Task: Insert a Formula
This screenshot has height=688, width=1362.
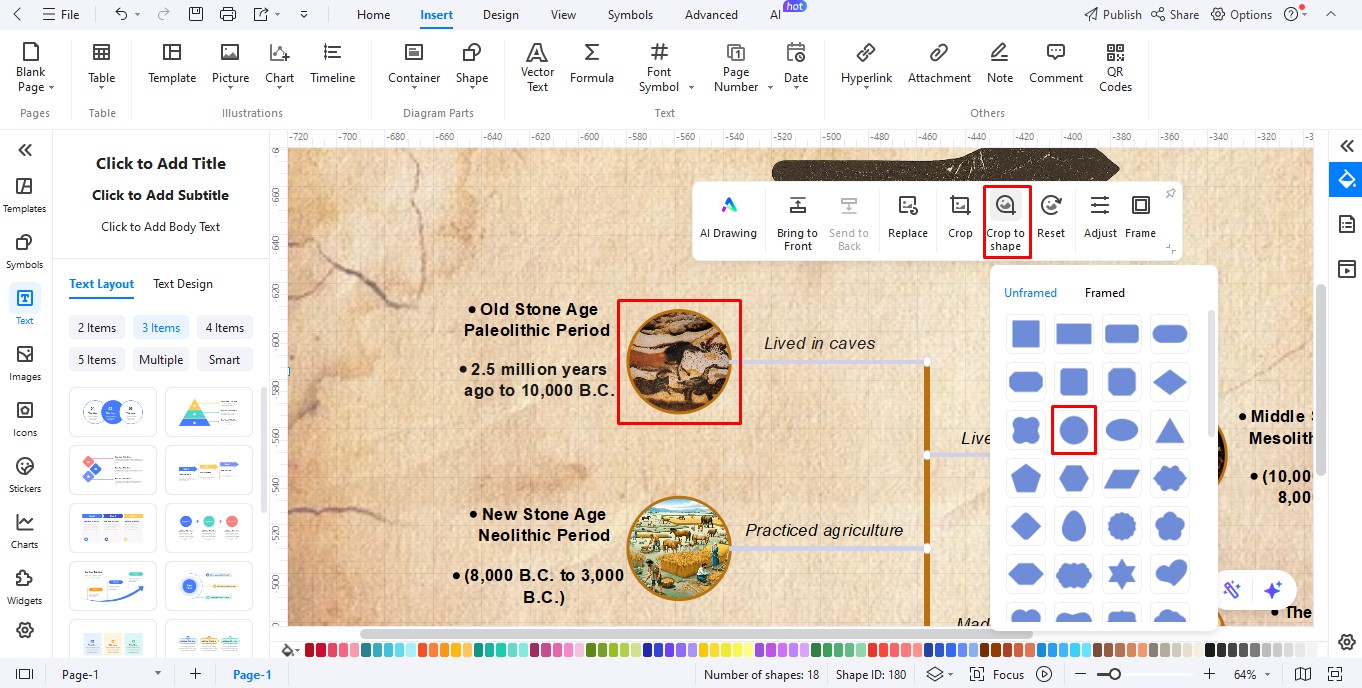Action: coord(591,67)
